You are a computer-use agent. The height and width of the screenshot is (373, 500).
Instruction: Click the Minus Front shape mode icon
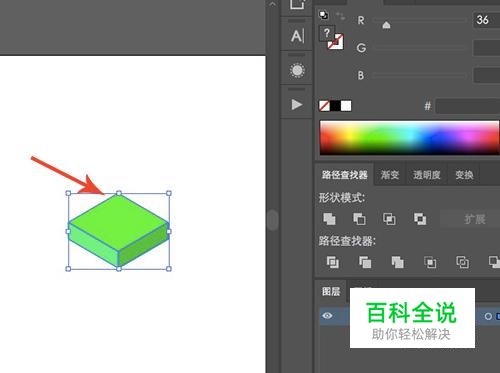(359, 219)
